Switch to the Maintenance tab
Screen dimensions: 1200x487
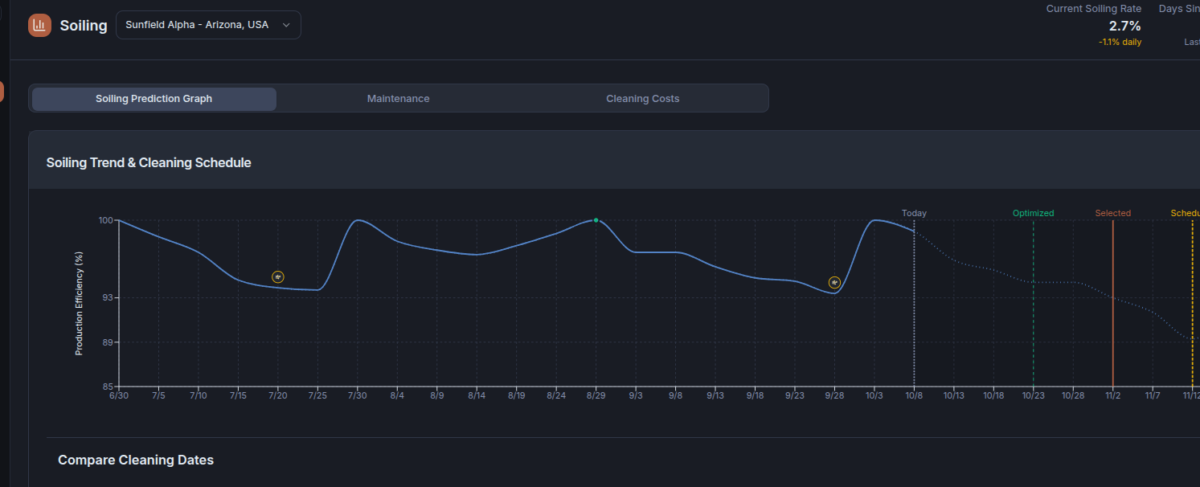tap(398, 99)
